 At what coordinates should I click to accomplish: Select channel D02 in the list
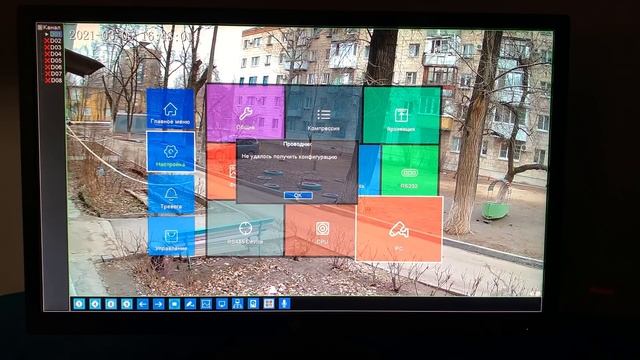53,41
